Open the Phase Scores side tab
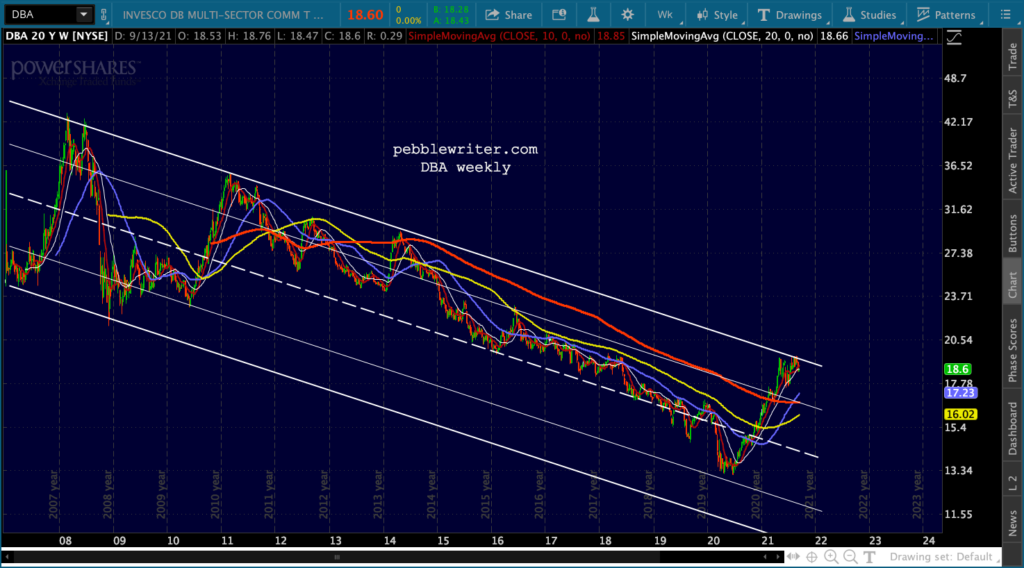Image resolution: width=1024 pixels, height=568 pixels. click(1012, 349)
